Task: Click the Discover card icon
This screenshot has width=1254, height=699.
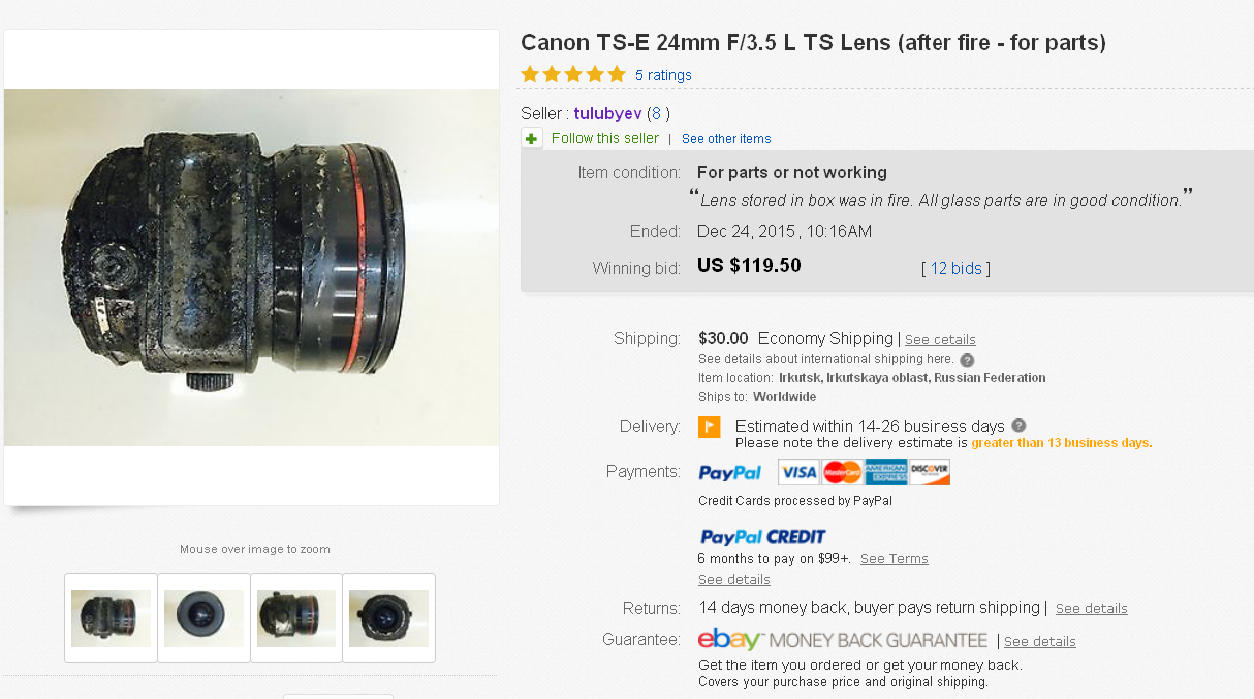Action: 929,472
